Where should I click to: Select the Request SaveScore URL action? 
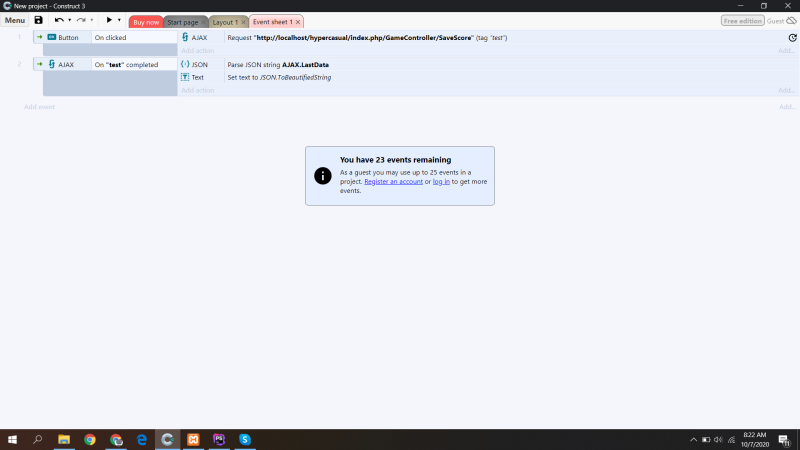click(367, 38)
